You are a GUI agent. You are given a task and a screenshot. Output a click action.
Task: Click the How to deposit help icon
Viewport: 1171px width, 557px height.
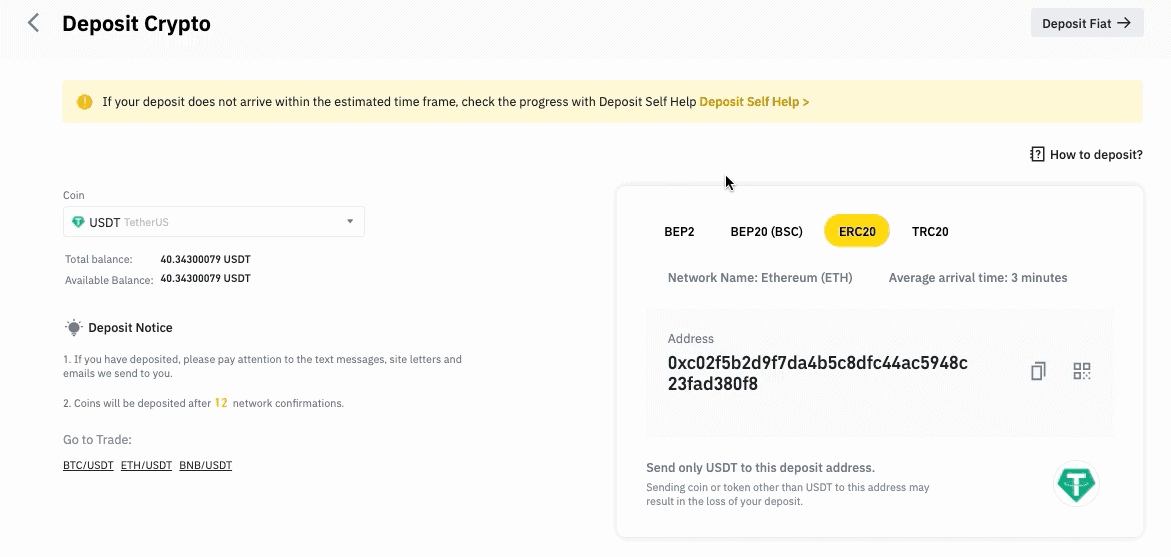1037,155
